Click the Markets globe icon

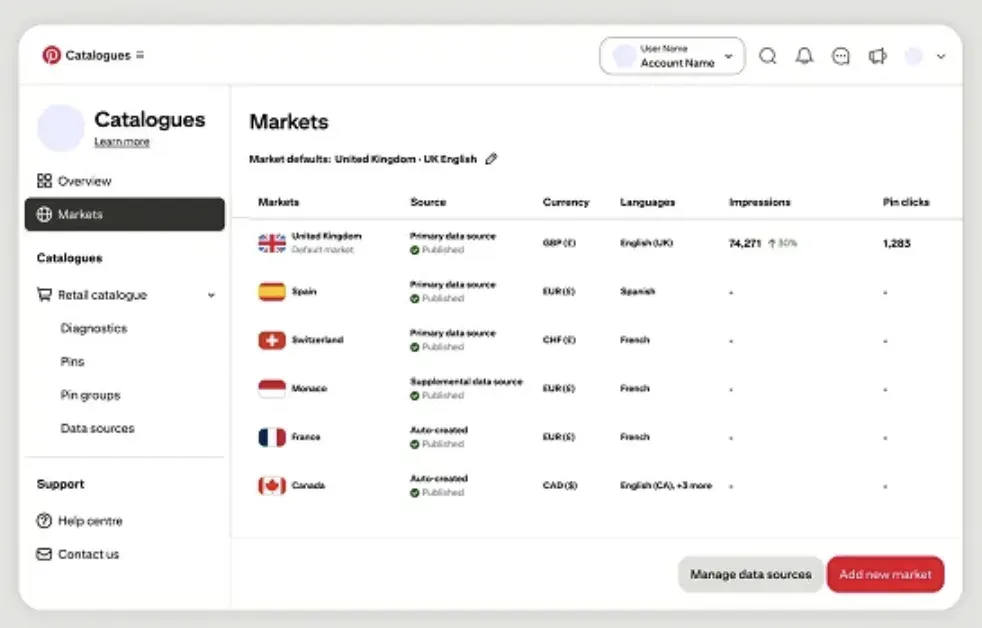(44, 214)
